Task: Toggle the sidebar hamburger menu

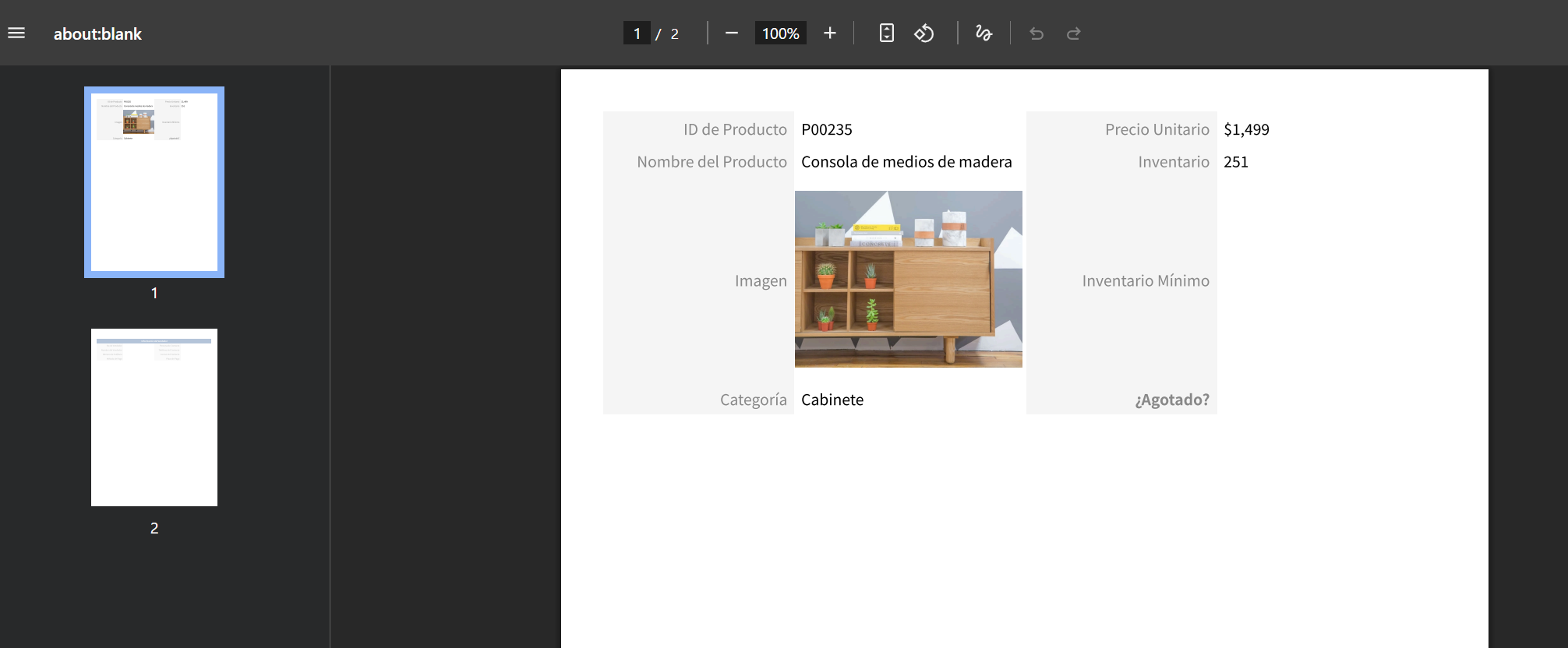Action: [x=16, y=33]
